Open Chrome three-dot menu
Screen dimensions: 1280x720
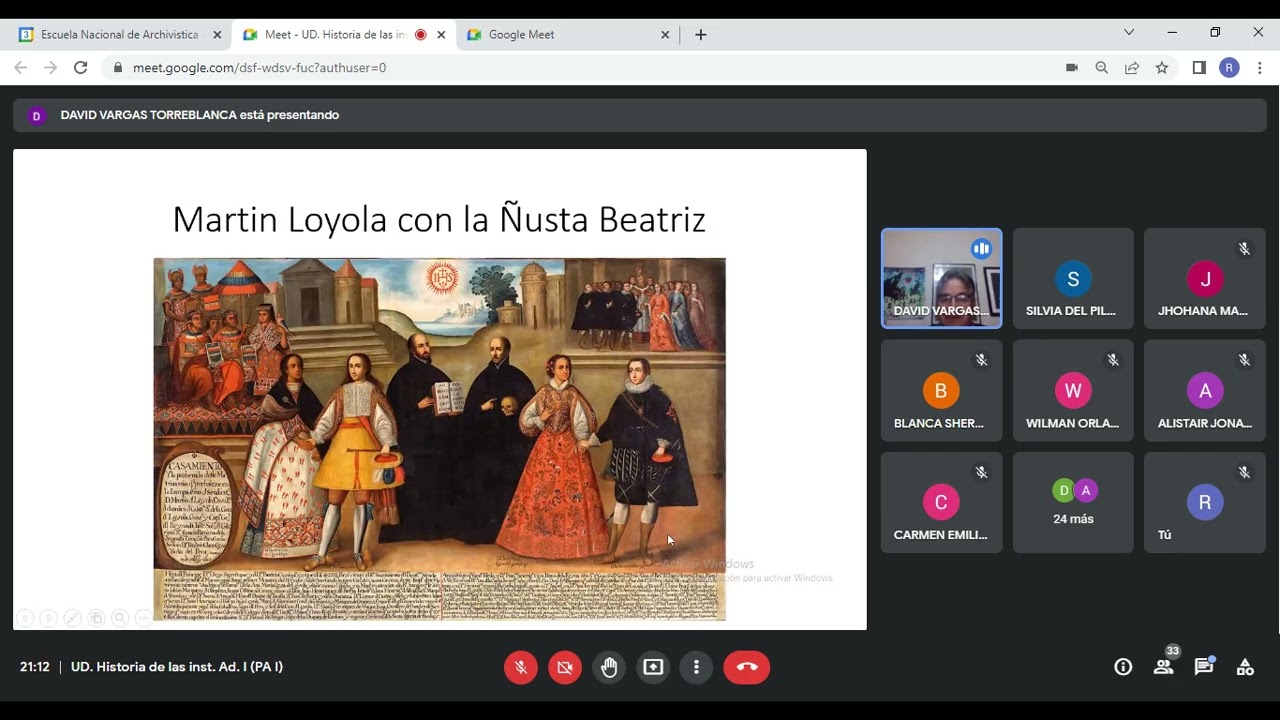tap(1260, 68)
